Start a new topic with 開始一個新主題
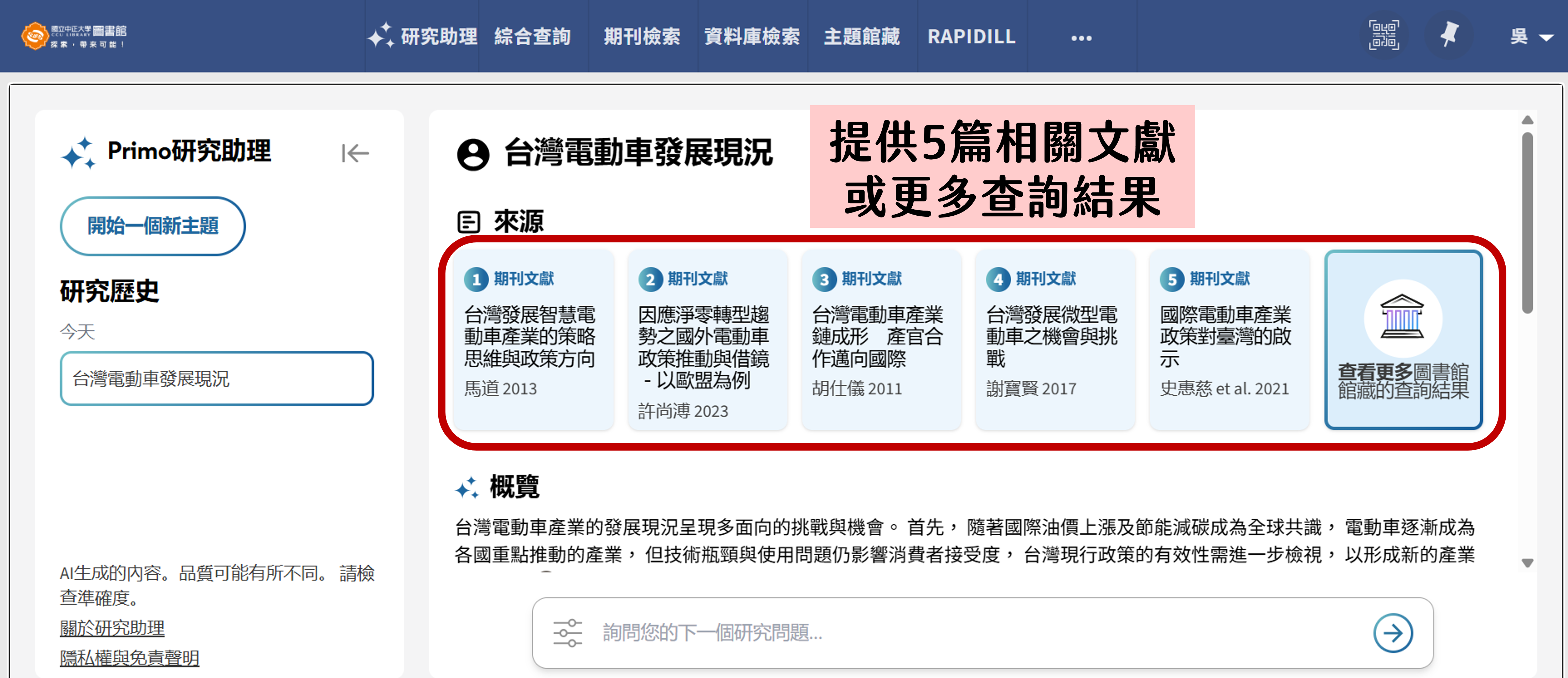1568x678 pixels. pyautogui.click(x=153, y=226)
